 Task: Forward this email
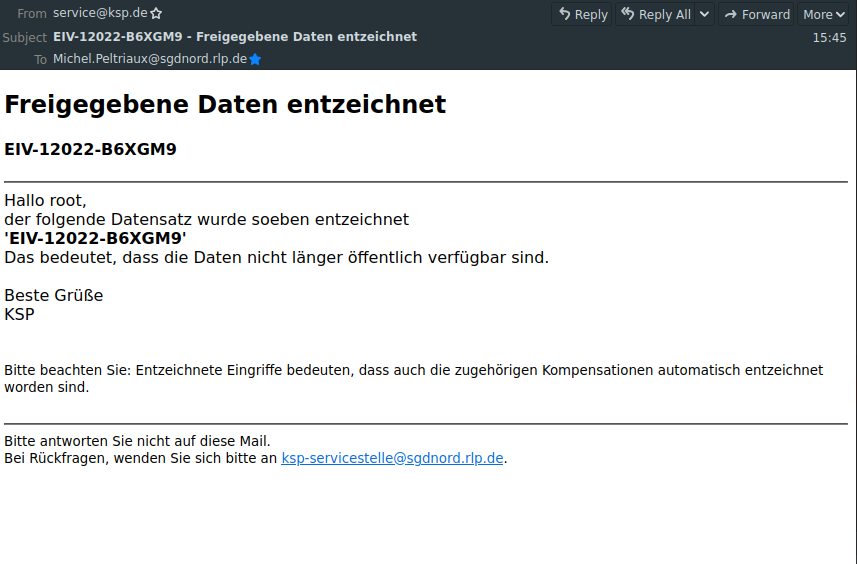click(756, 14)
